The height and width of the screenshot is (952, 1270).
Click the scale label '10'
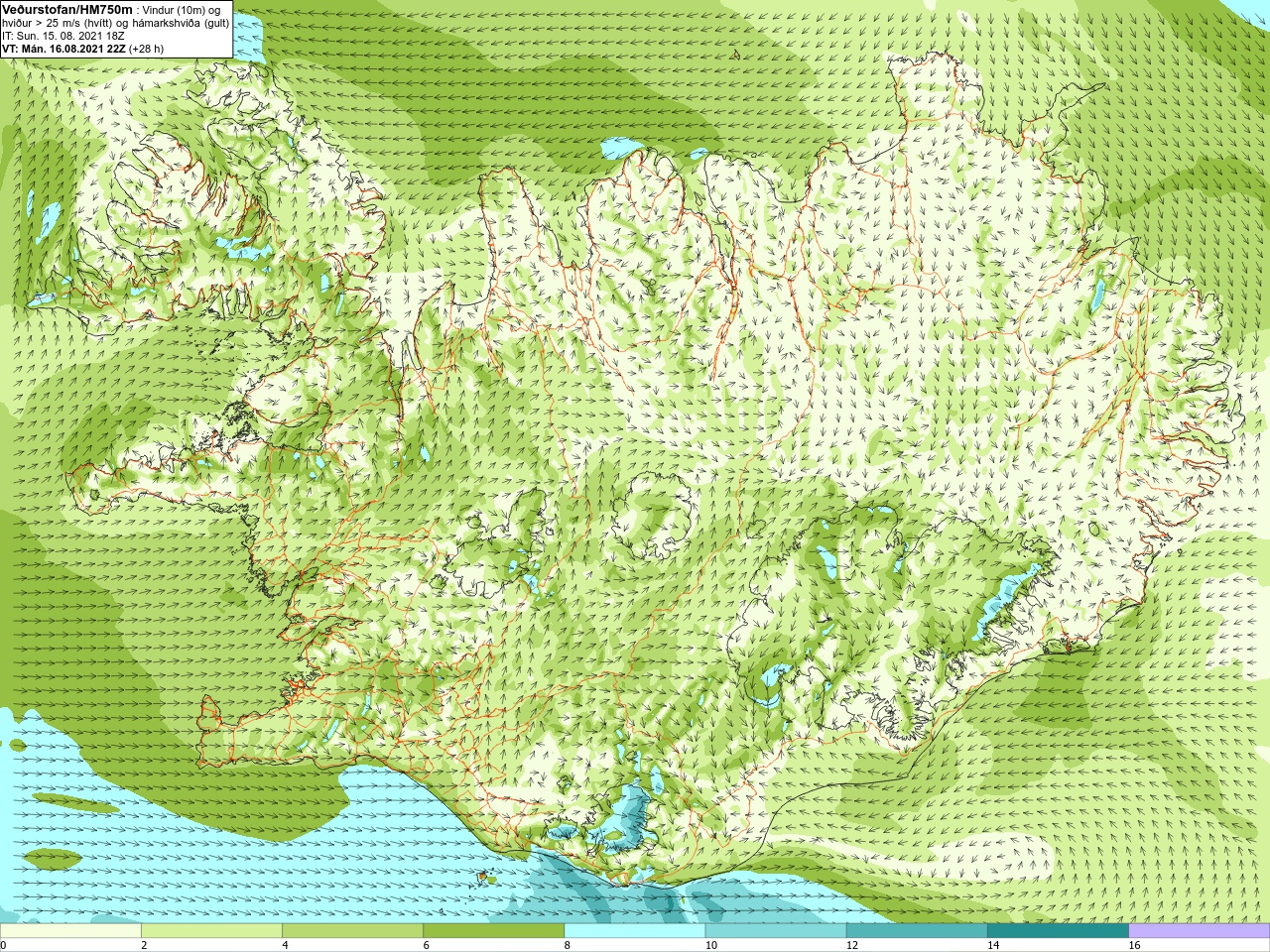point(710,945)
